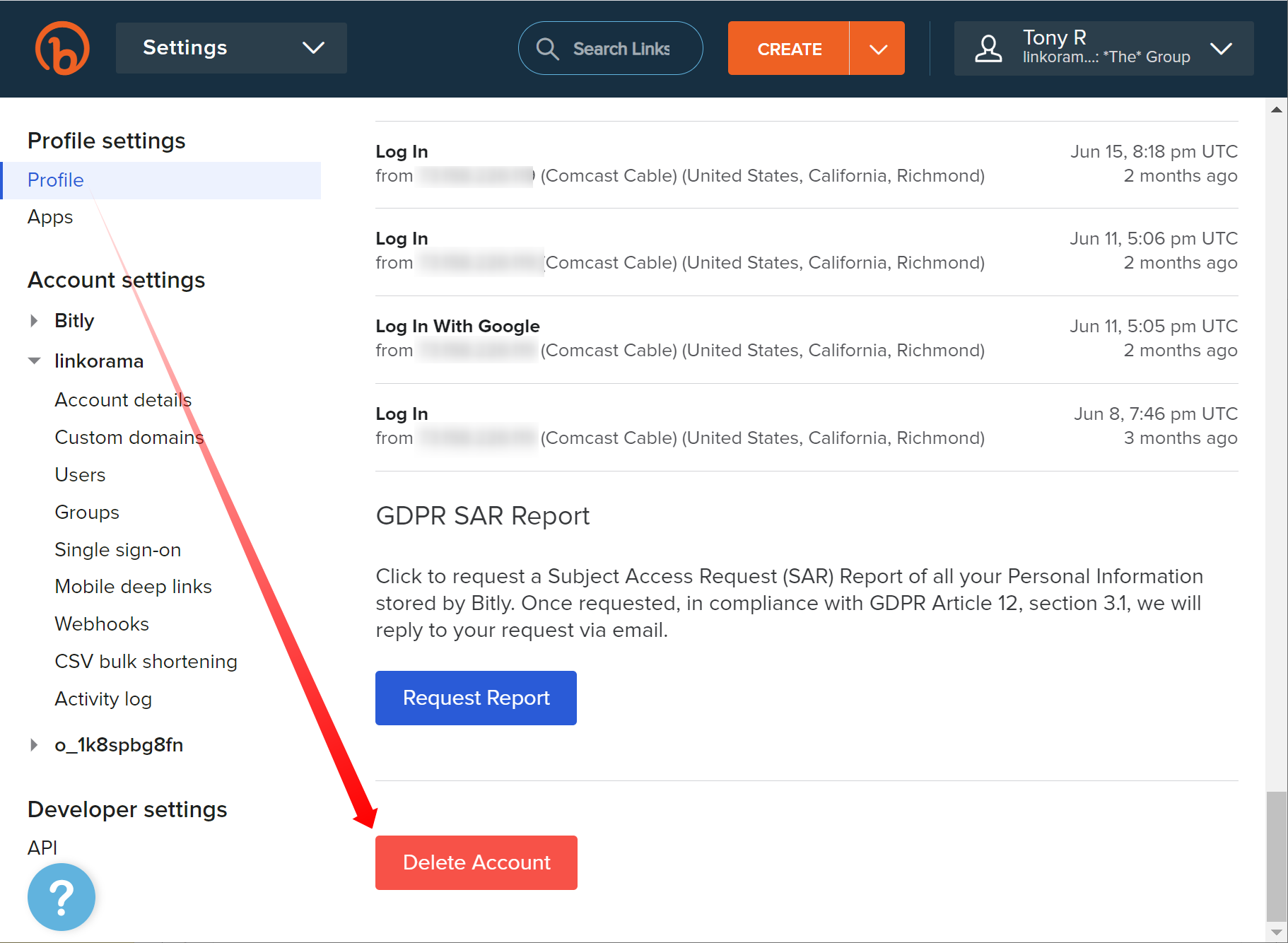
Task: Click the o_1k8spbg8fn account label
Action: pos(119,745)
